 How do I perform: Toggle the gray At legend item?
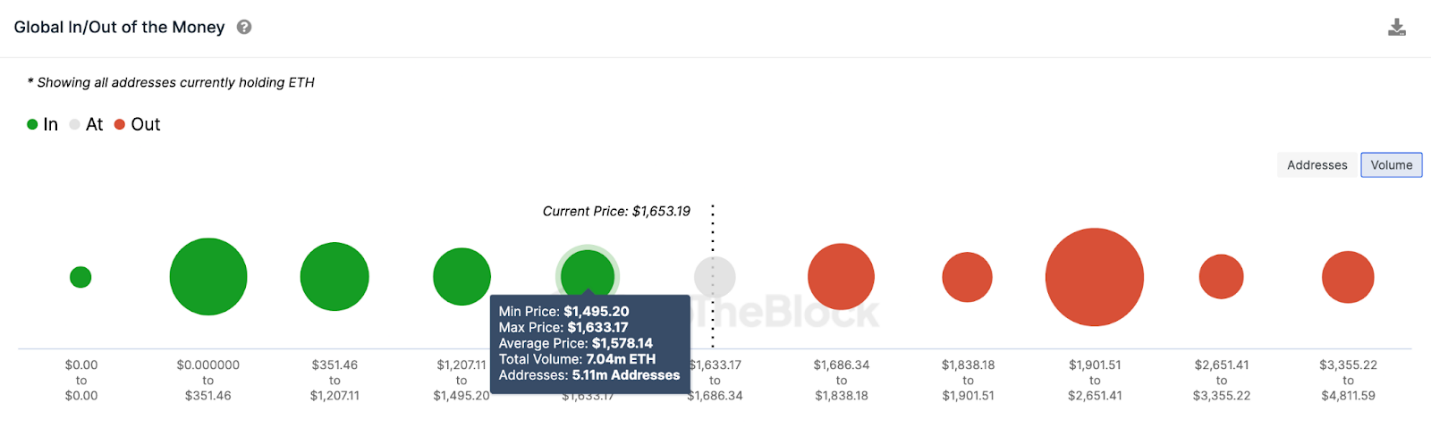tap(86, 125)
